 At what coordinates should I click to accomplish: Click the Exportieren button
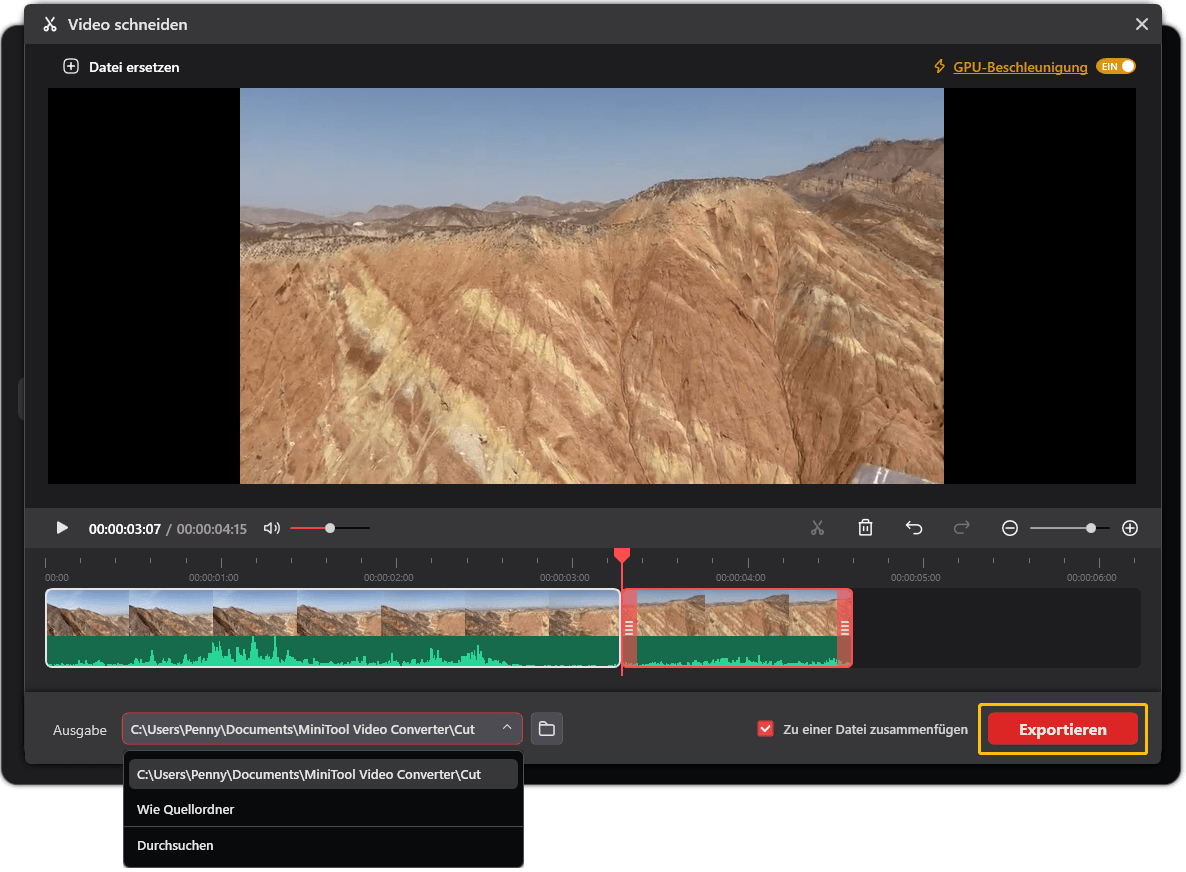click(x=1063, y=729)
